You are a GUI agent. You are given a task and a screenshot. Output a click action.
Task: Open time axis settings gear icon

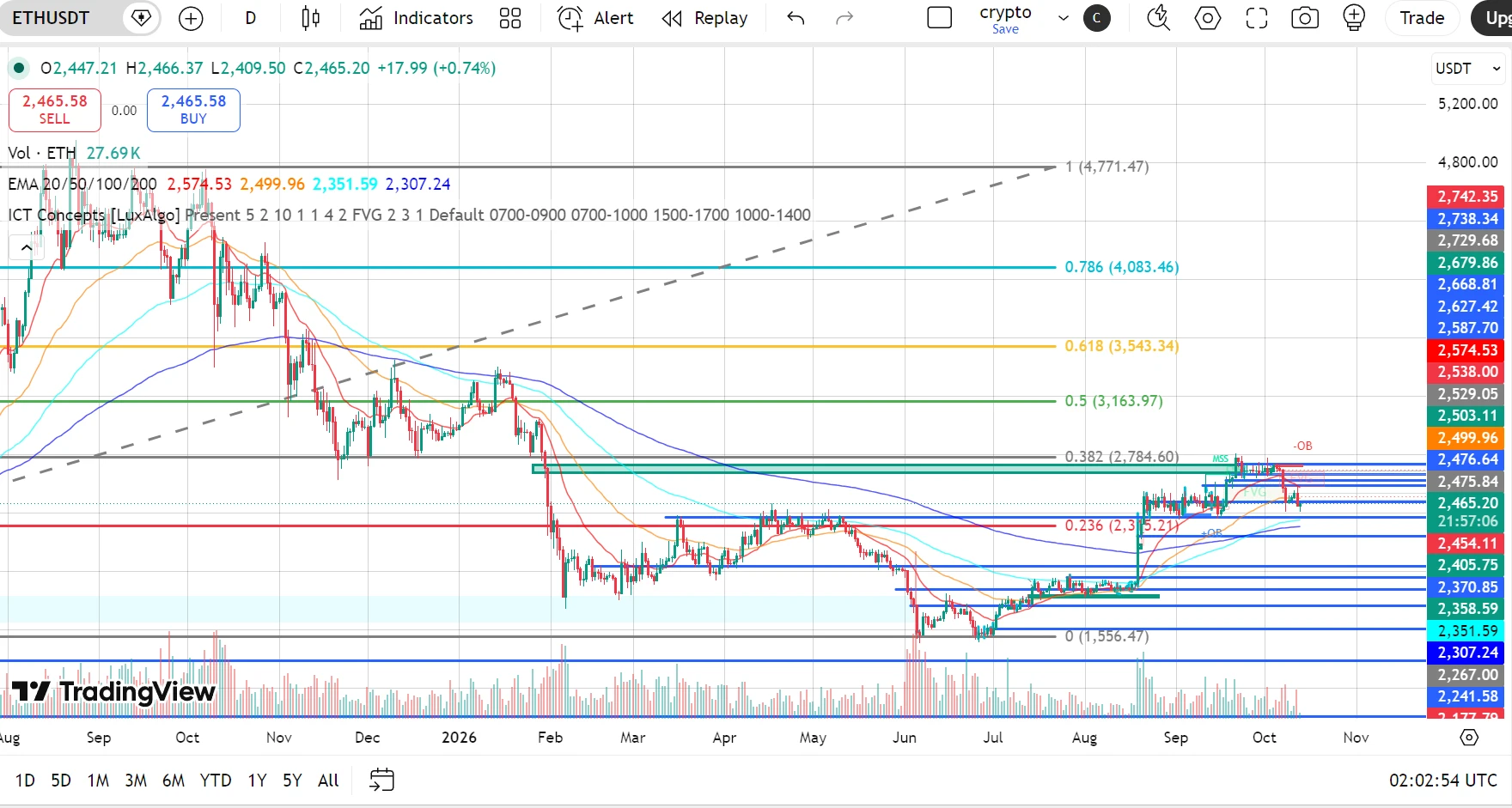(1469, 738)
